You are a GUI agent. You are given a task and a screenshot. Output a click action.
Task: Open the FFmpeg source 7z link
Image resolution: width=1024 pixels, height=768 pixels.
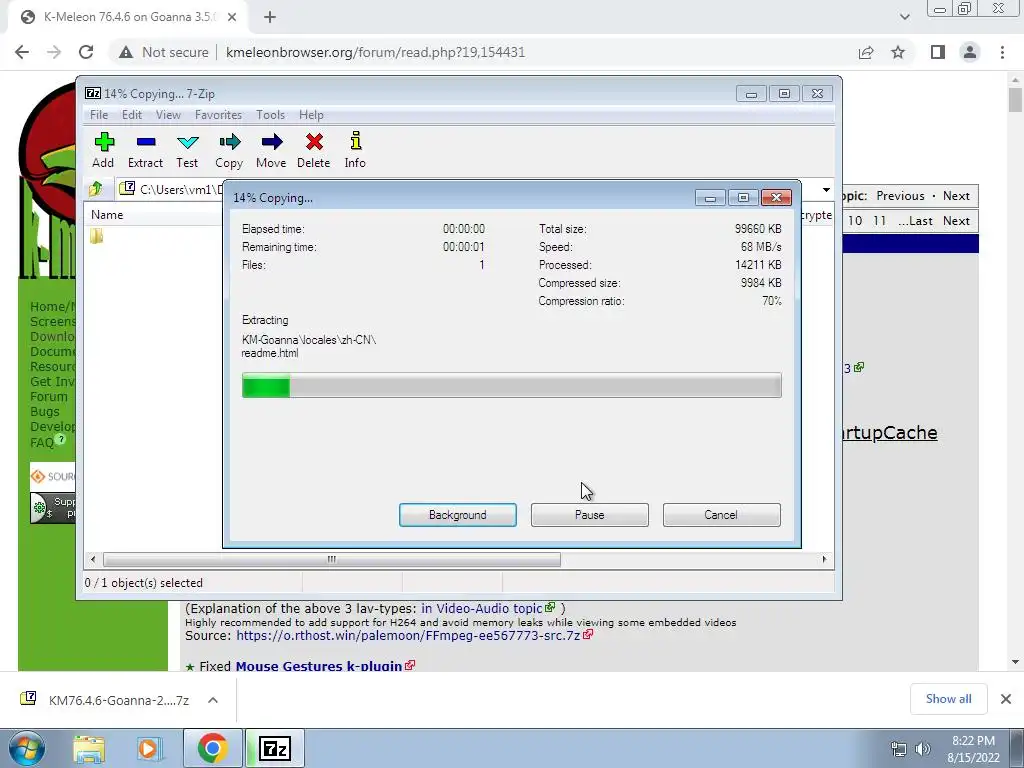[x=408, y=635]
